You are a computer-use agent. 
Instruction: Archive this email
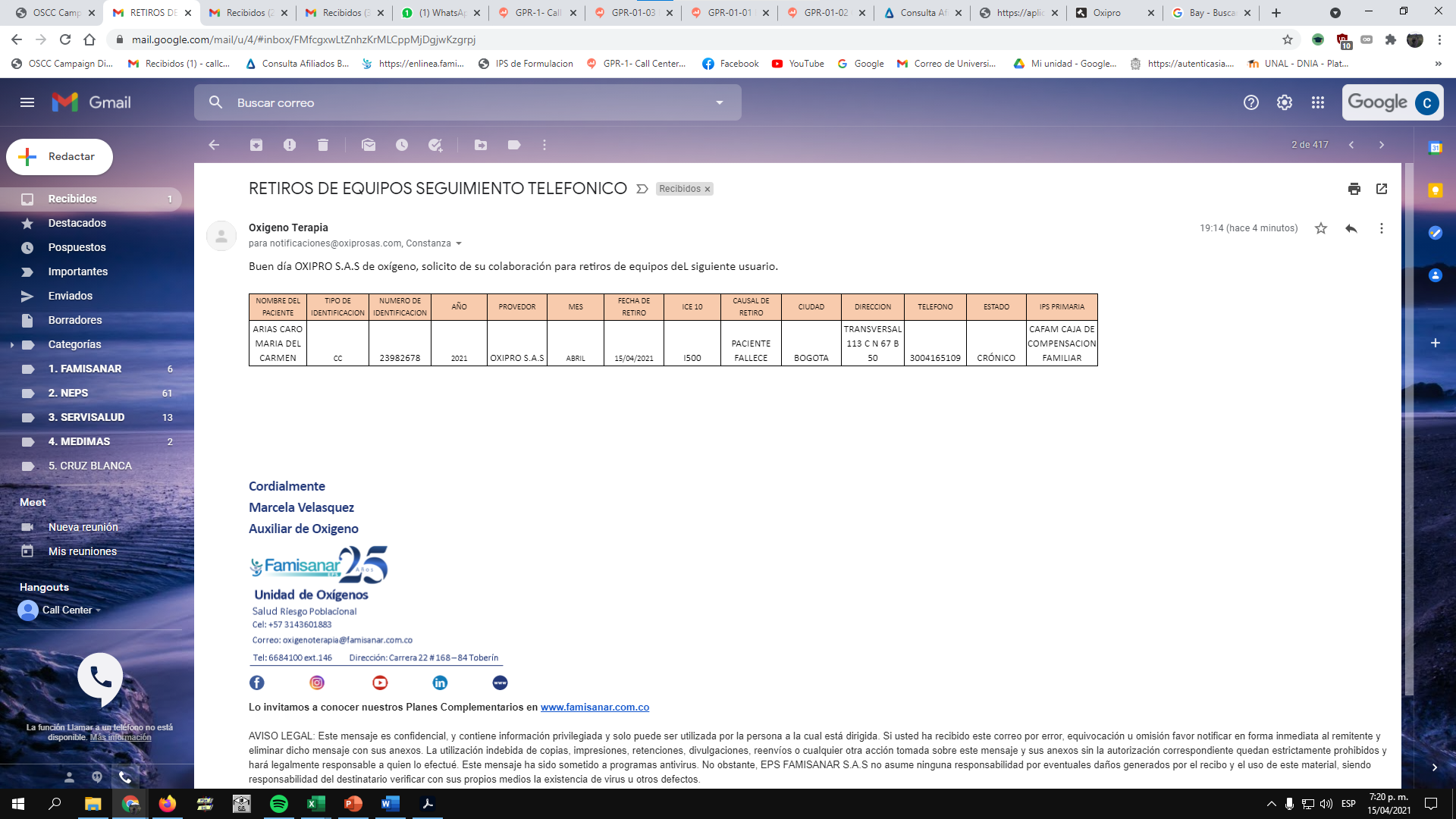point(256,145)
